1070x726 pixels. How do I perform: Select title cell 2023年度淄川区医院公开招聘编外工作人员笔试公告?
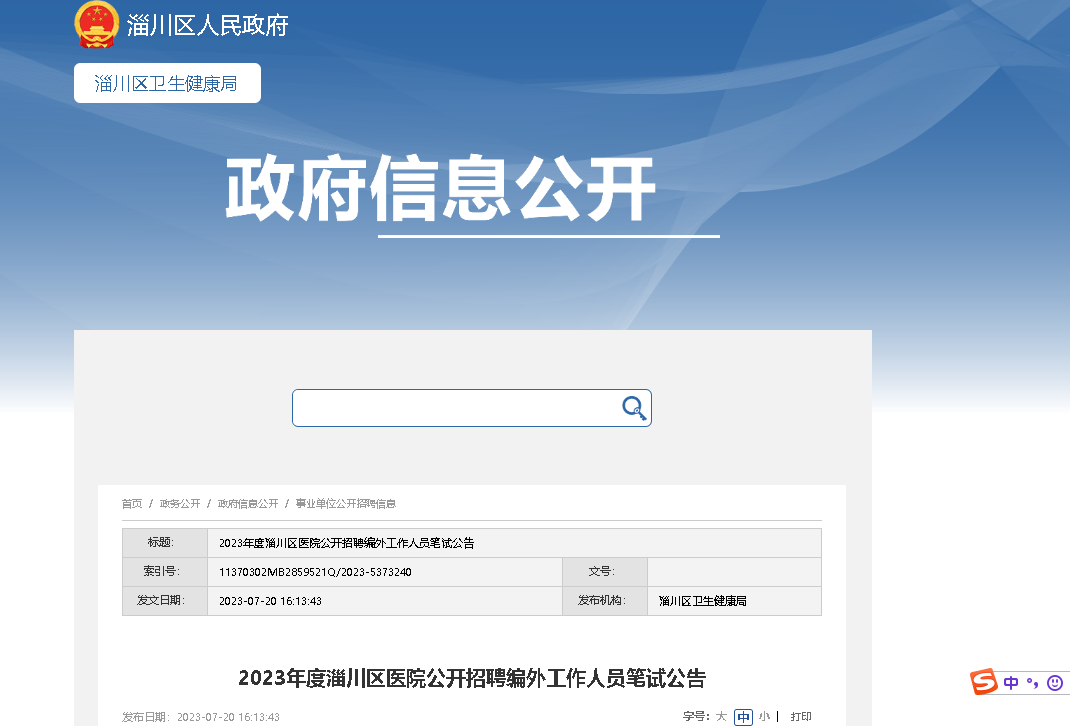[515, 543]
